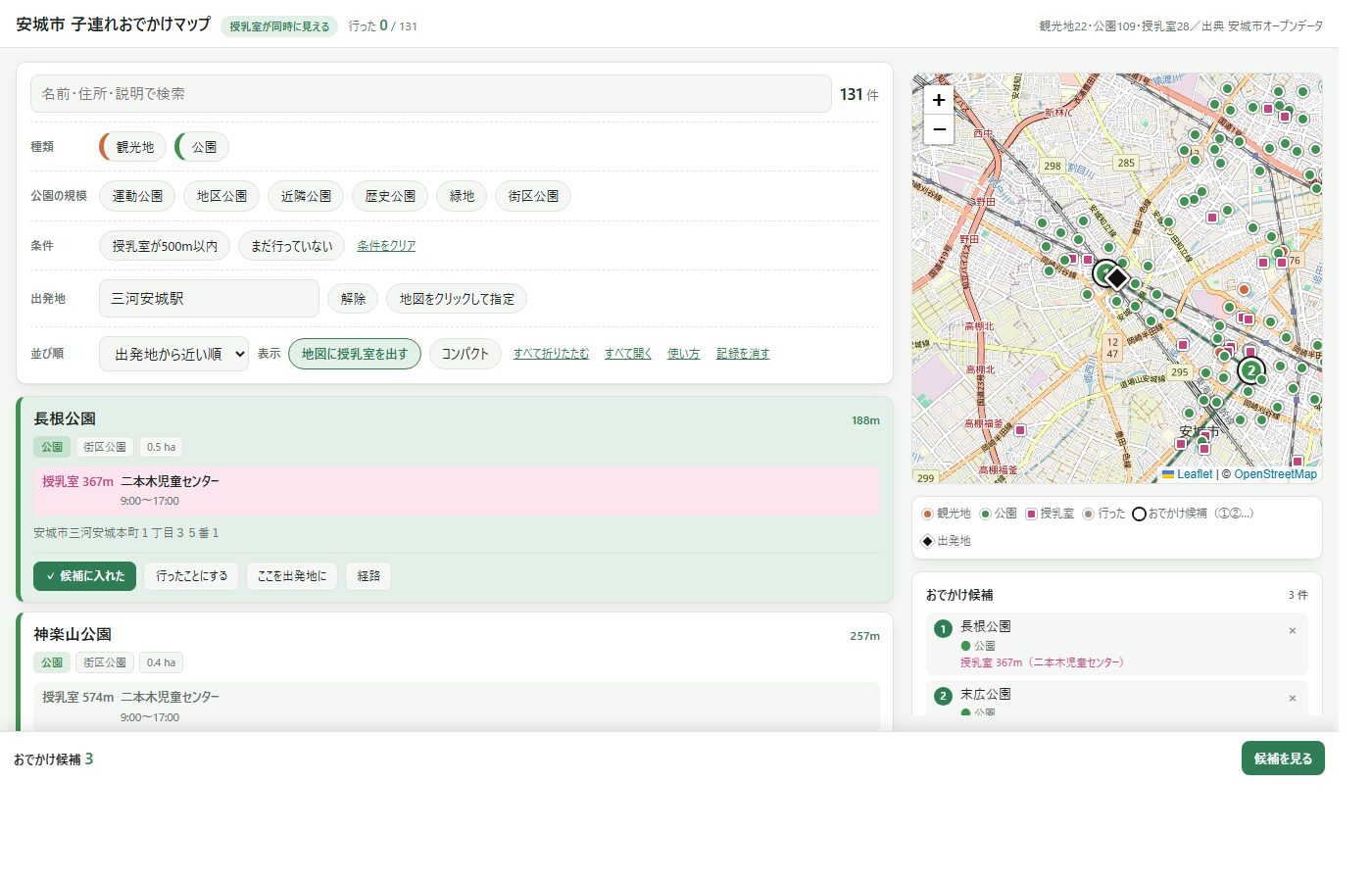
Task: Click pink nursing marker beside route 295 sign
Action: tap(1183, 345)
